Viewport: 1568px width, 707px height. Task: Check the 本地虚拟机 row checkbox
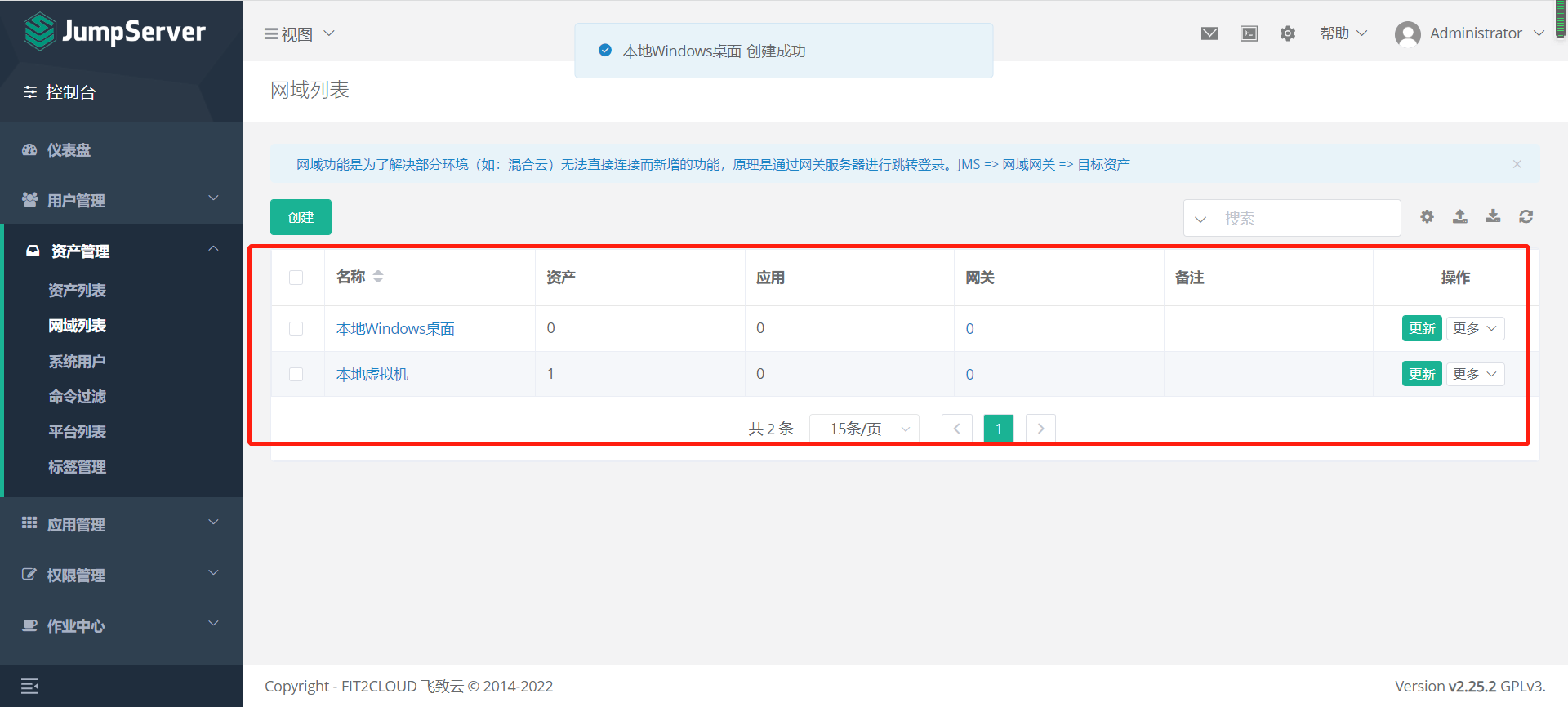(x=296, y=374)
